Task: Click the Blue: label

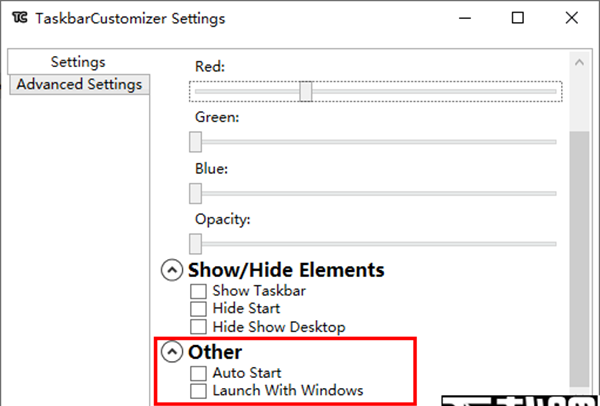Action: pyautogui.click(x=211, y=168)
